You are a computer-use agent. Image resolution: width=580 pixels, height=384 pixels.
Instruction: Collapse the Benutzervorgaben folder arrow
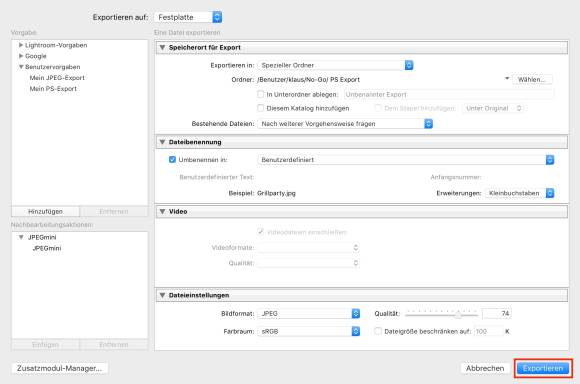[x=21, y=67]
